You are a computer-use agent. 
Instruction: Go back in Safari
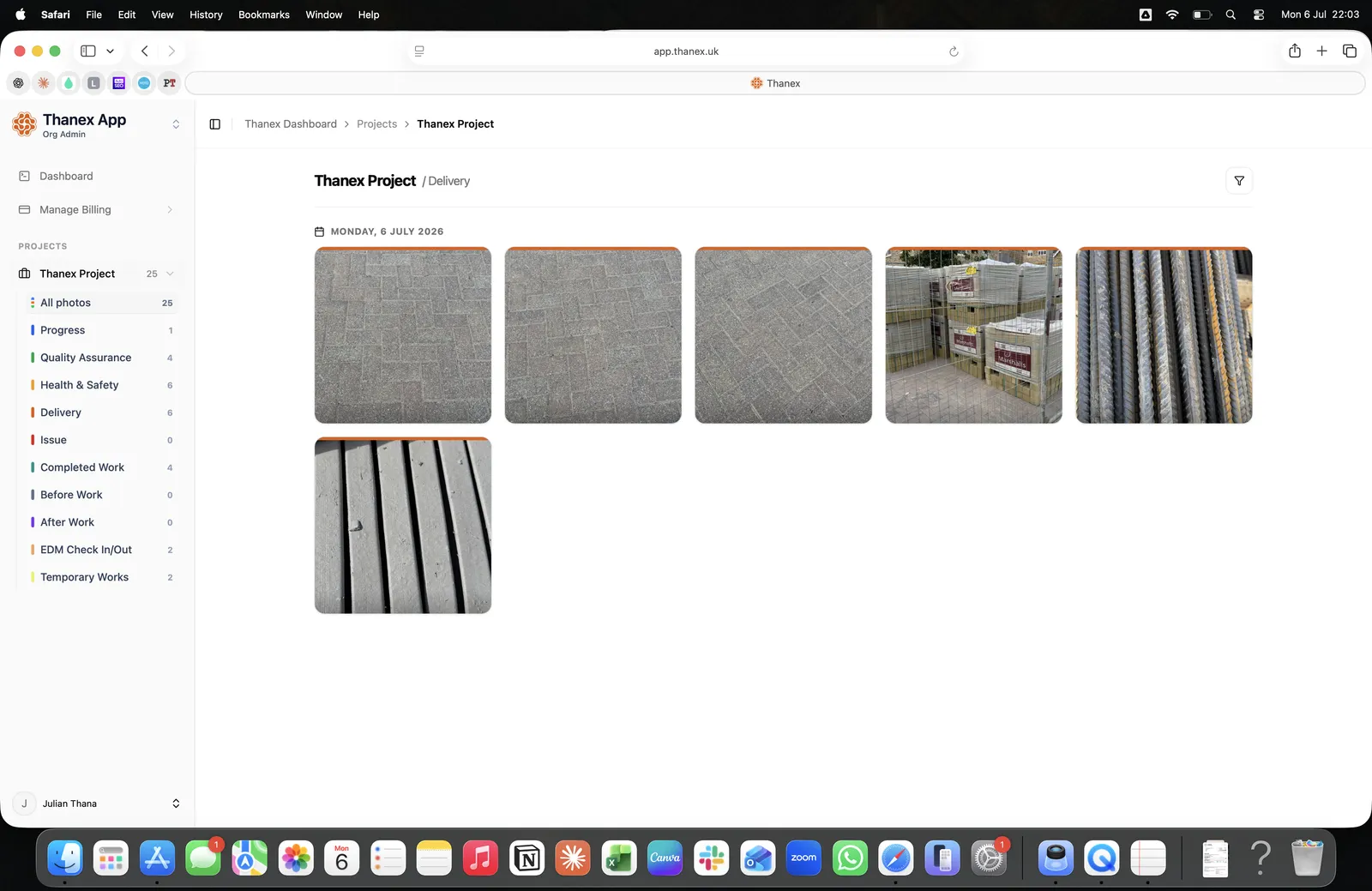(x=145, y=51)
